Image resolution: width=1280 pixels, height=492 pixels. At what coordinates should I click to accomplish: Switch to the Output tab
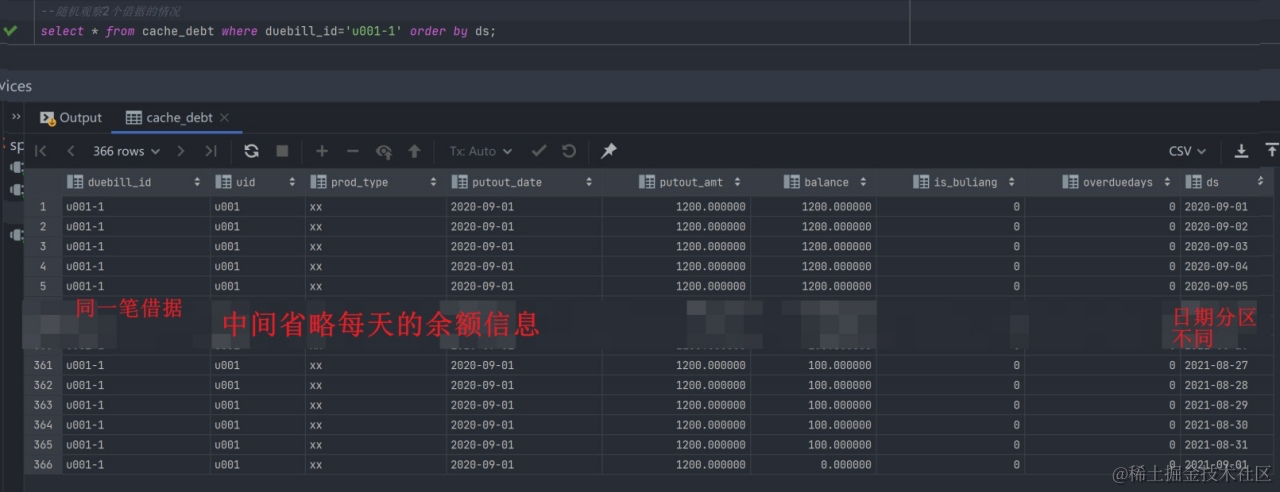point(71,117)
